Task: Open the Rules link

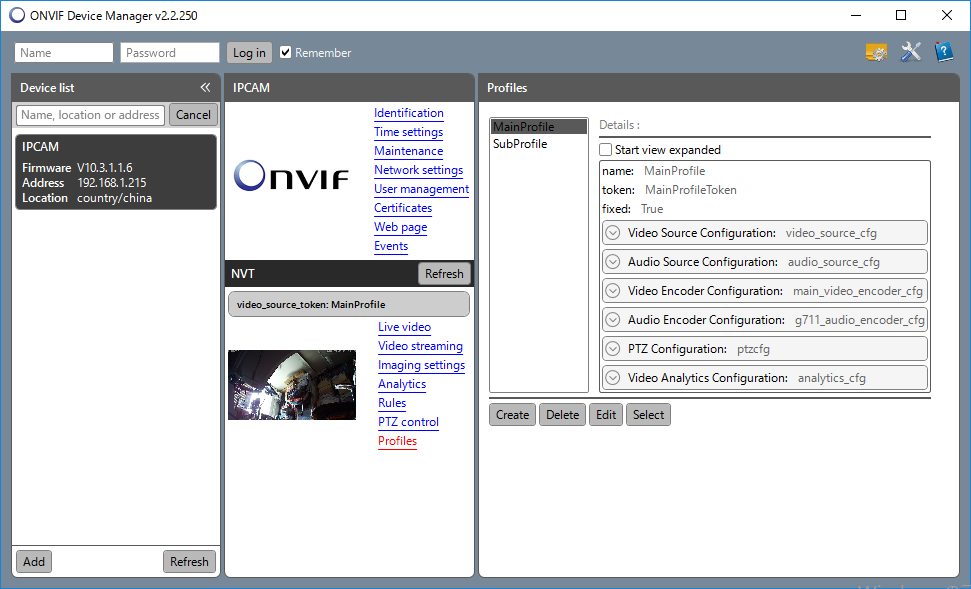Action: tap(393, 403)
